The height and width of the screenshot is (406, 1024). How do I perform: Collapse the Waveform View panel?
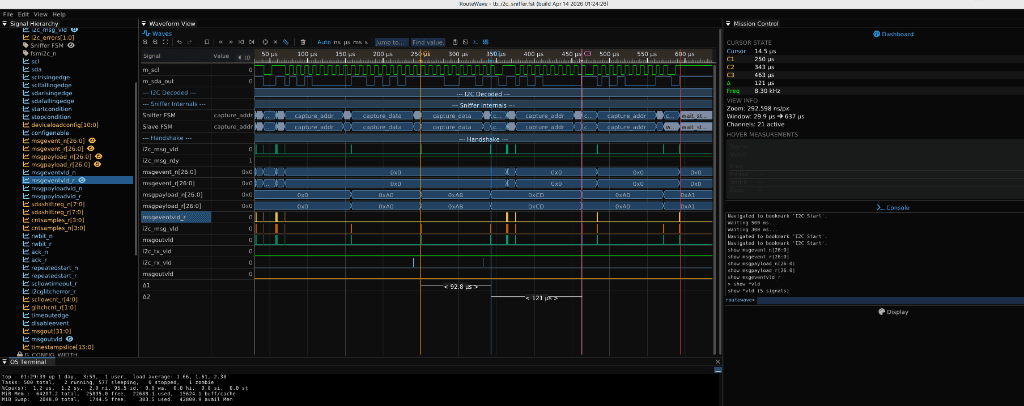coord(144,23)
